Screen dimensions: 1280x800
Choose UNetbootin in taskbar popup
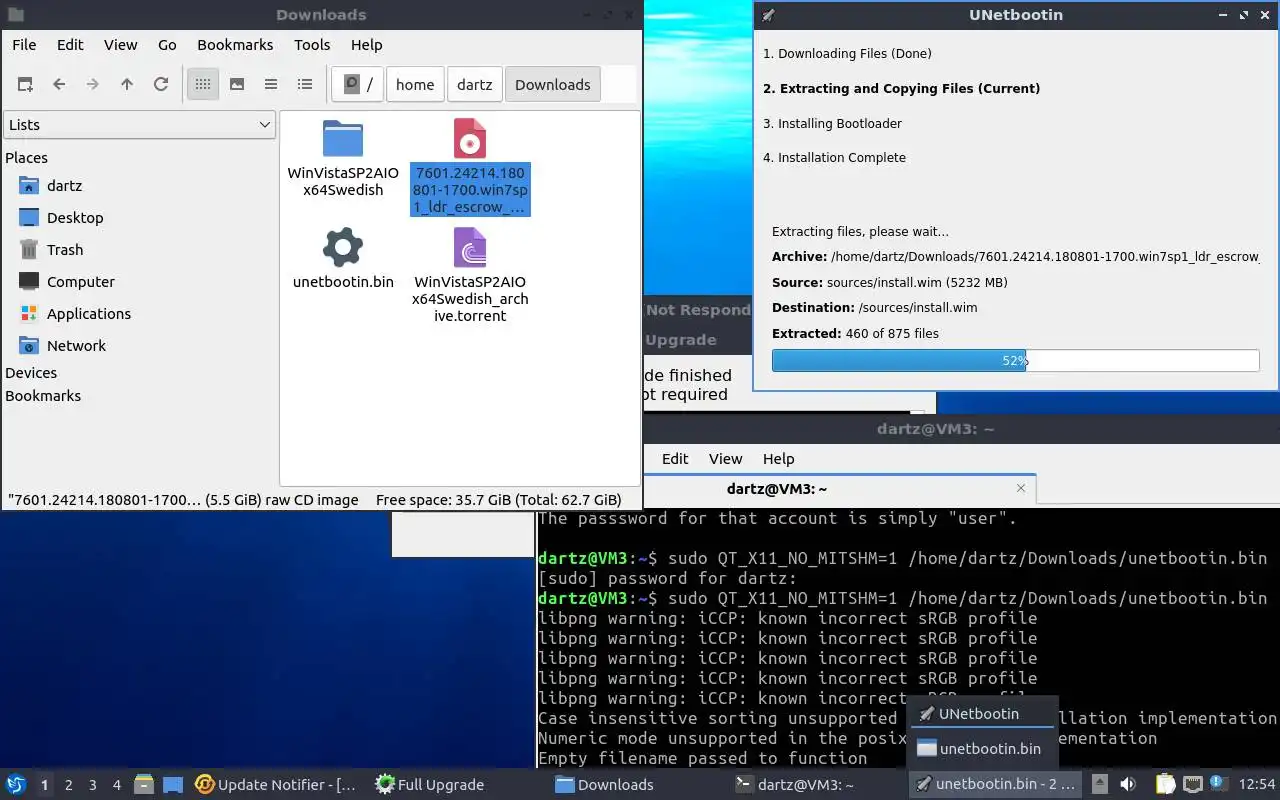click(981, 714)
